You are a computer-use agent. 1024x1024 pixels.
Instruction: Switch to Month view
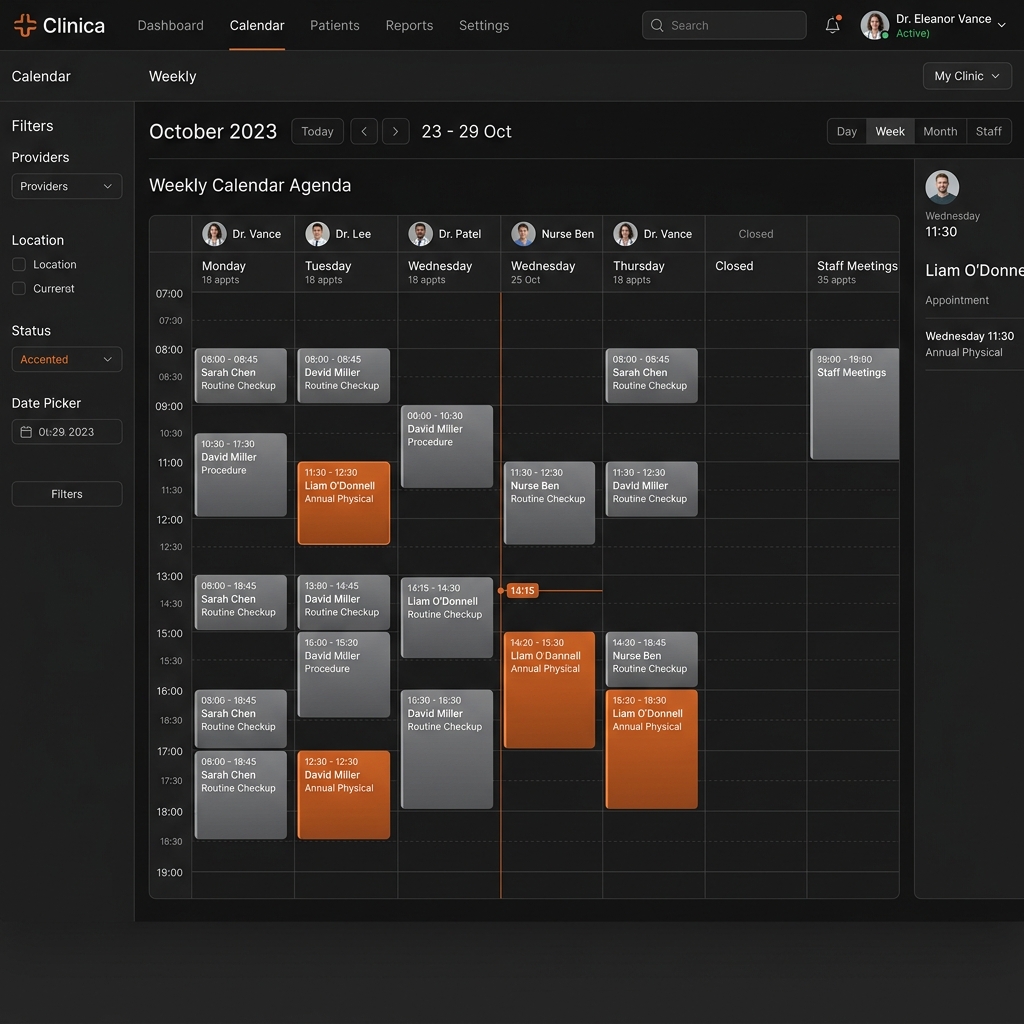coord(940,131)
